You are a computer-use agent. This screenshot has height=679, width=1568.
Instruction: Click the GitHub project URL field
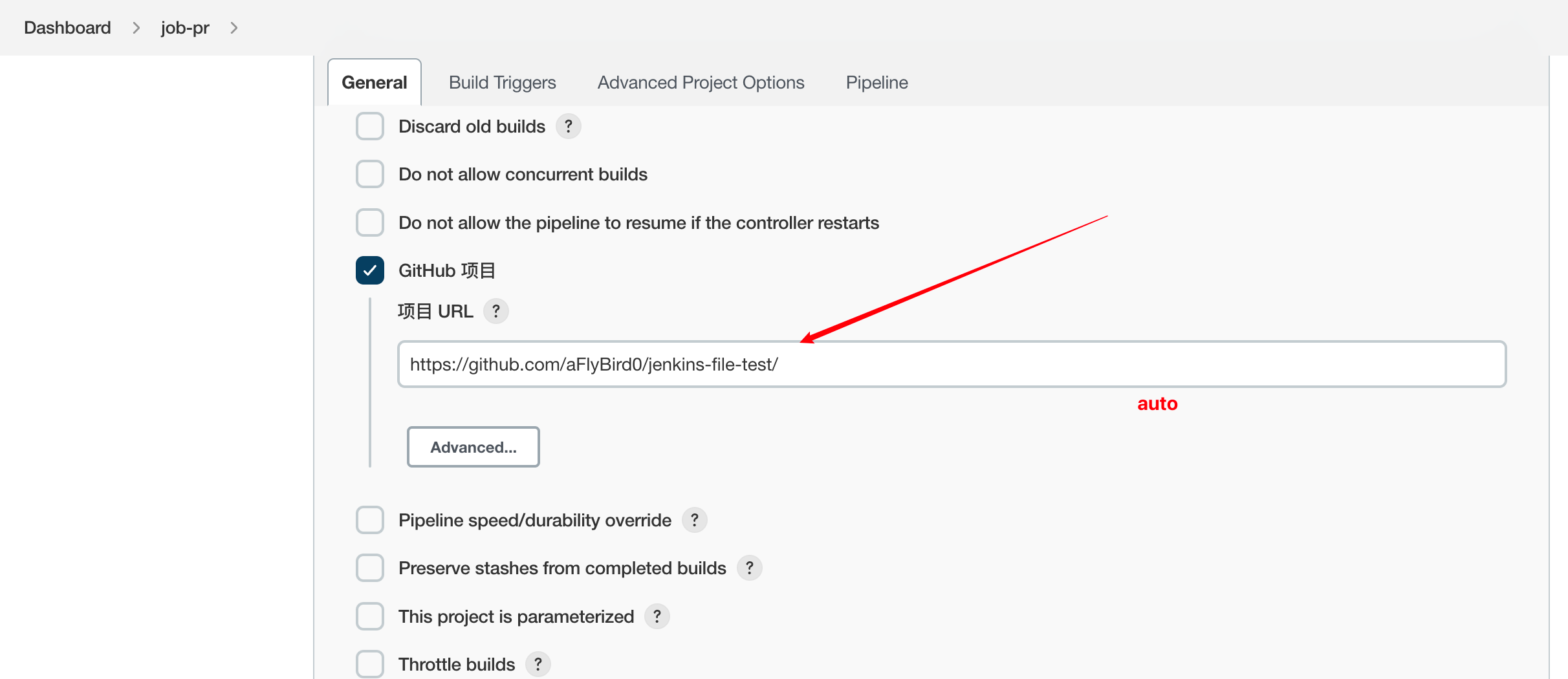[x=951, y=365]
